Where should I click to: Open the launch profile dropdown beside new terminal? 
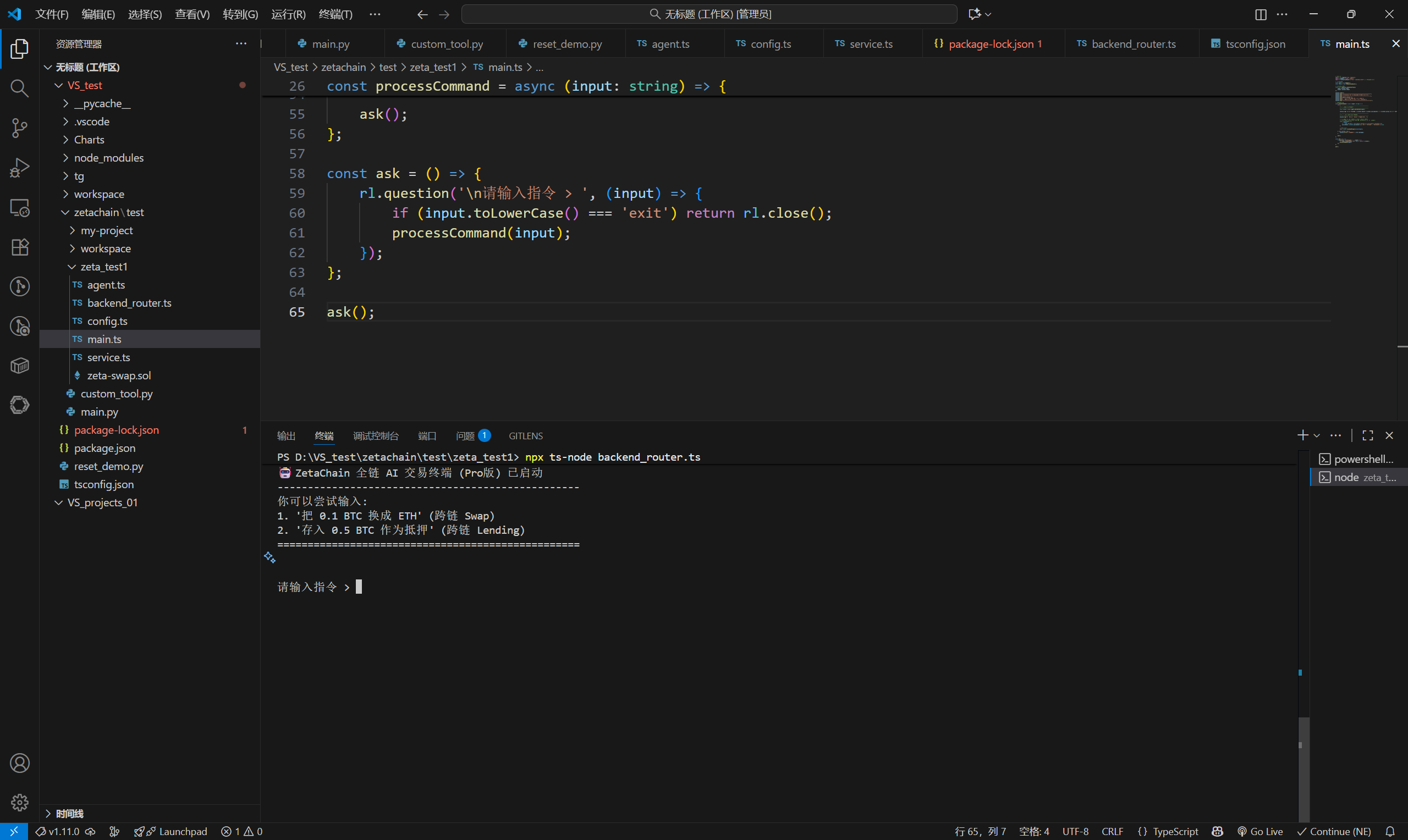(1317, 435)
